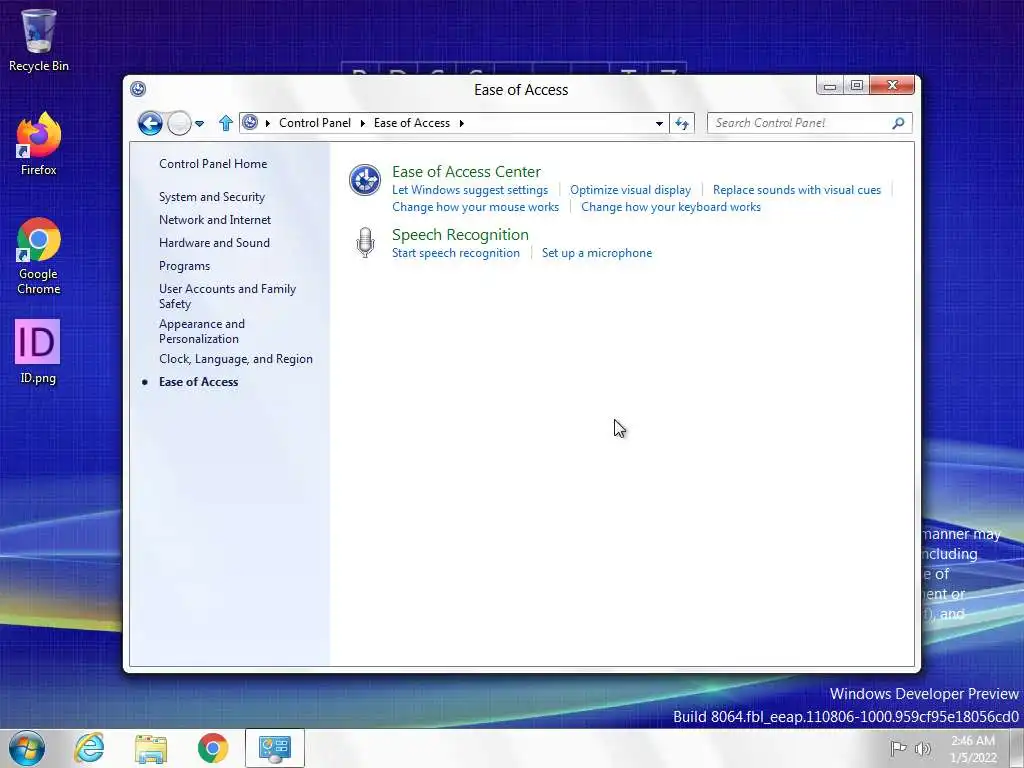
Task: Click the Speech Recognition microphone icon
Action: click(365, 242)
